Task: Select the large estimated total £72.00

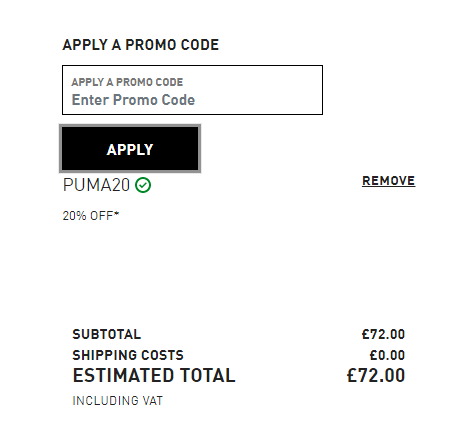Action: pyautogui.click(x=376, y=375)
